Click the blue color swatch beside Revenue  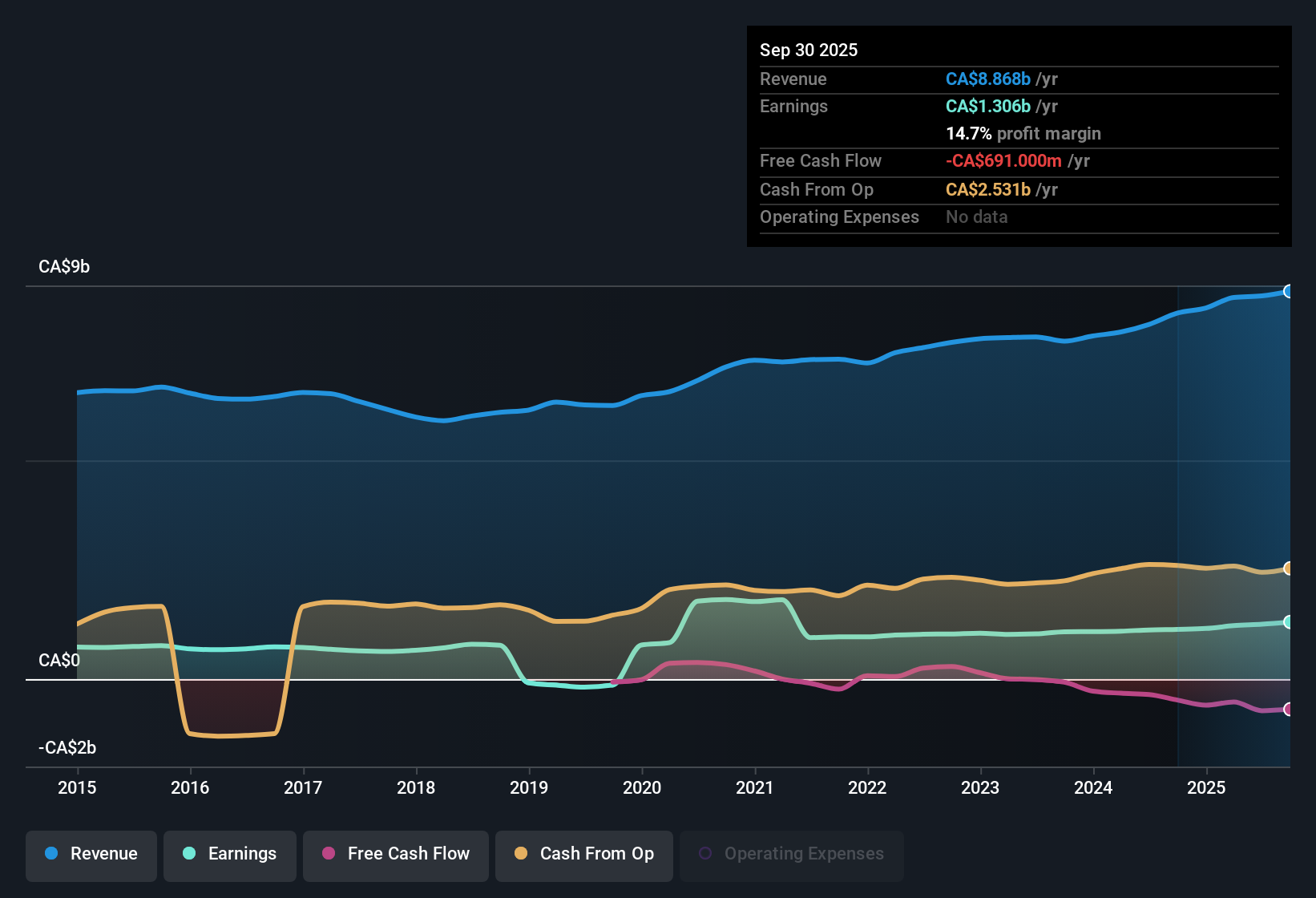point(50,854)
